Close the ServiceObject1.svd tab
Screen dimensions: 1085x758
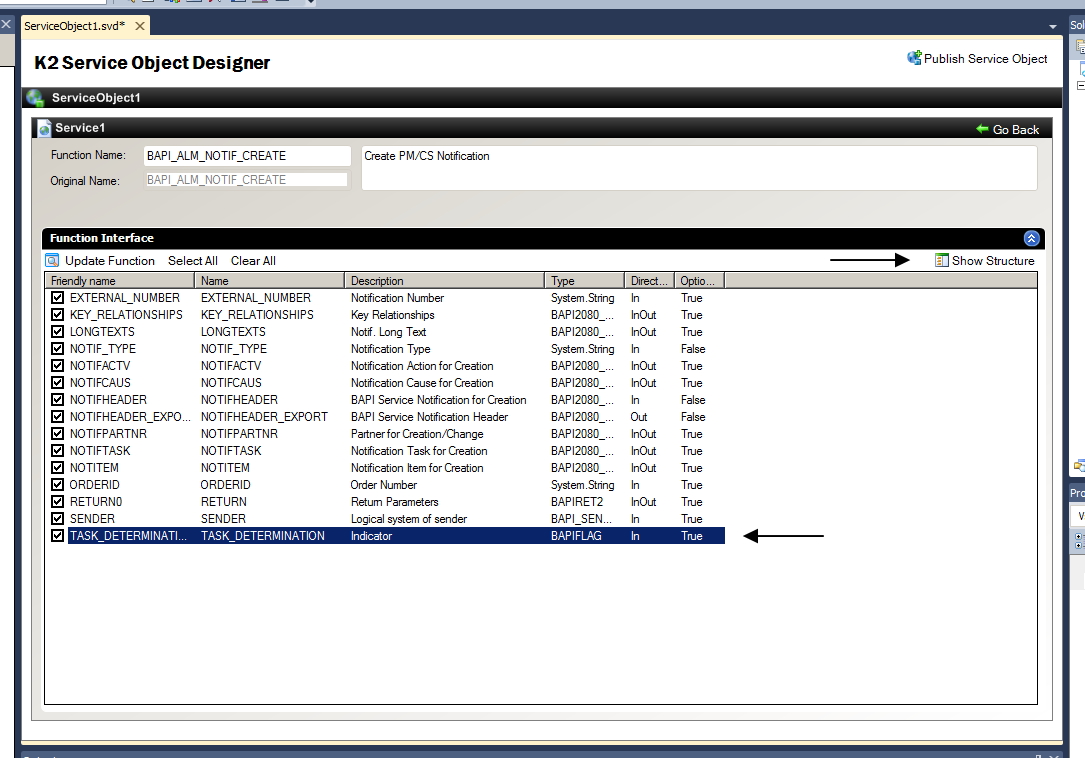tap(140, 26)
